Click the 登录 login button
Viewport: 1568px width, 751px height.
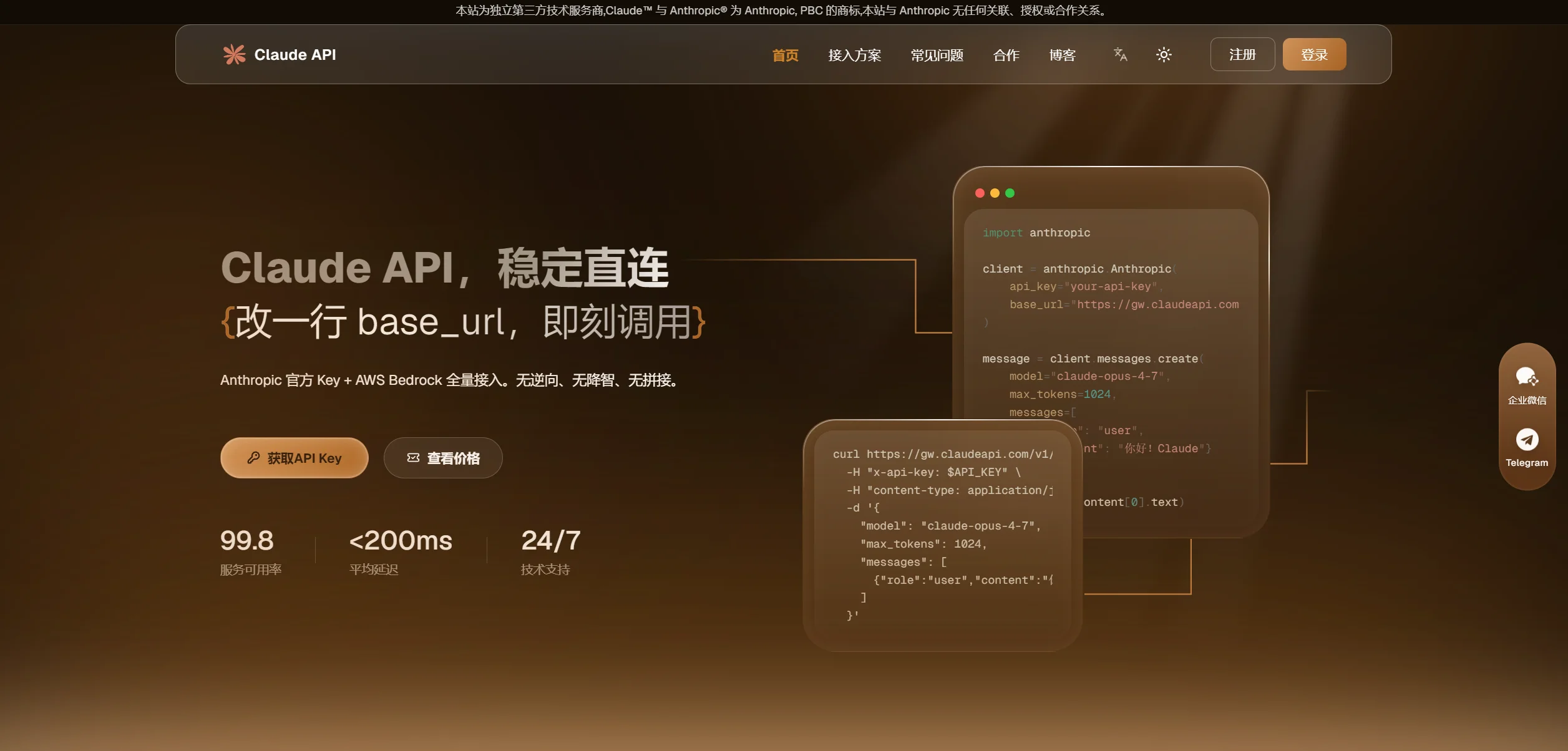point(1314,54)
